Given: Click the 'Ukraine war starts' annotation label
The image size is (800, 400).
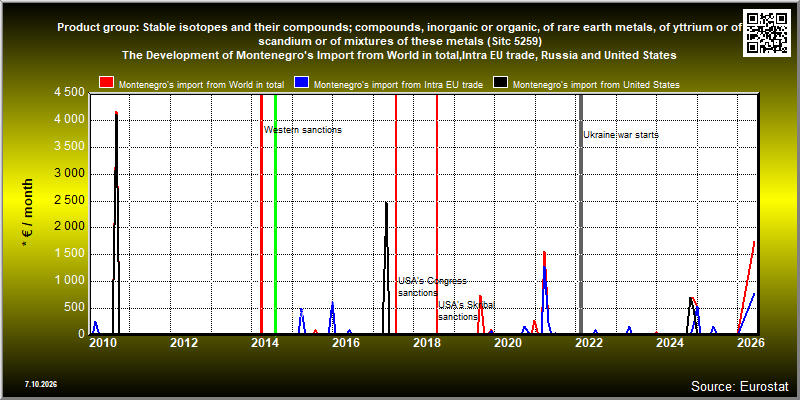Looking at the screenshot, I should pyautogui.click(x=621, y=135).
